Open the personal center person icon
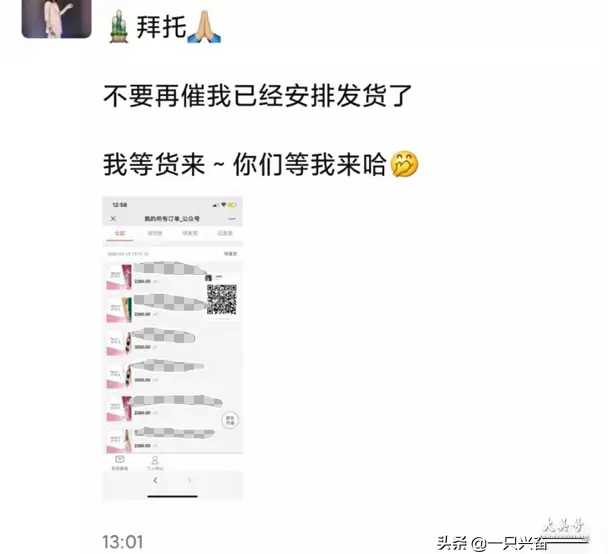The image size is (608, 554). [155, 463]
